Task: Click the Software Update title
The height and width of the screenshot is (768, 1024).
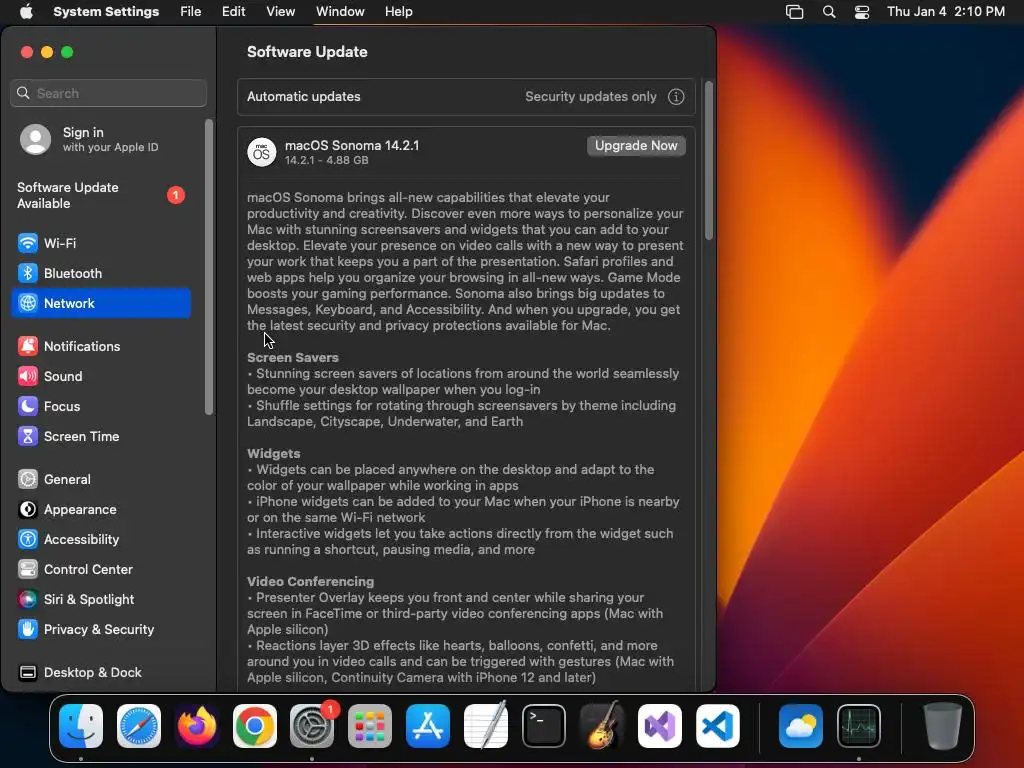Action: (x=307, y=52)
